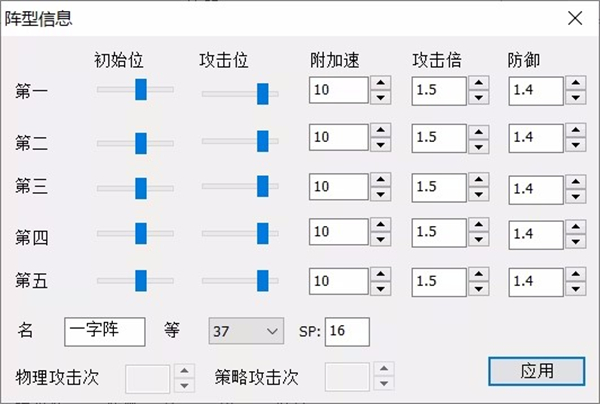Click 攻击位 slider handle for 第四
Image resolution: width=600 pixels, height=404 pixels.
(x=262, y=233)
